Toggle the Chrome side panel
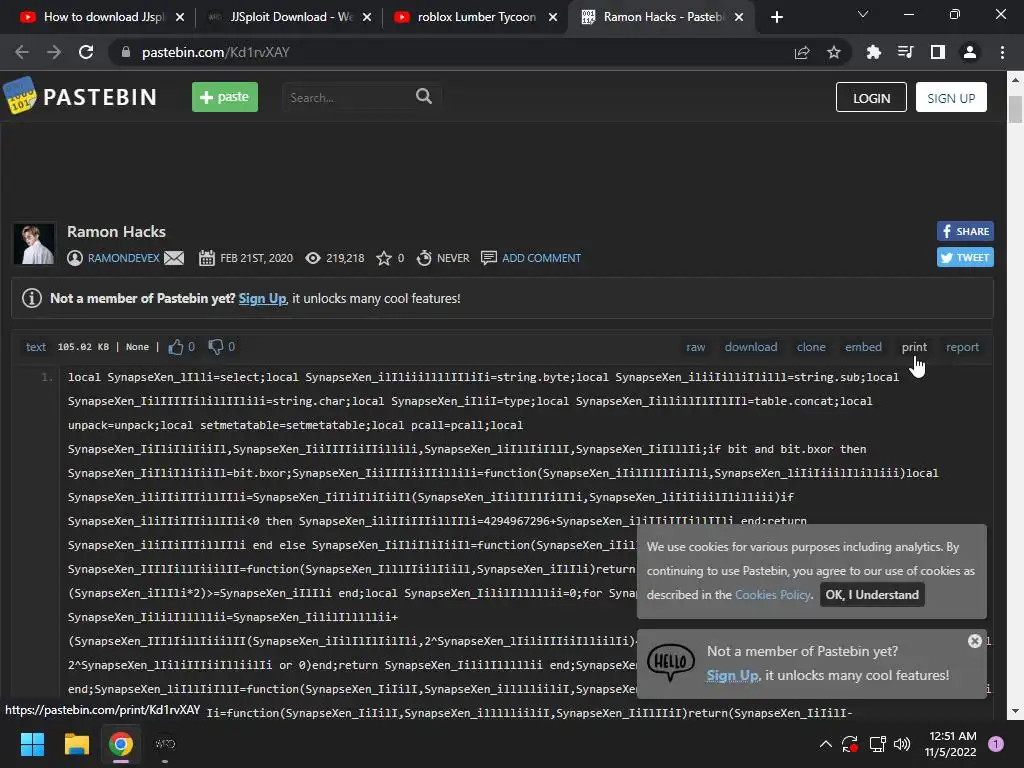This screenshot has width=1024, height=768. (938, 52)
